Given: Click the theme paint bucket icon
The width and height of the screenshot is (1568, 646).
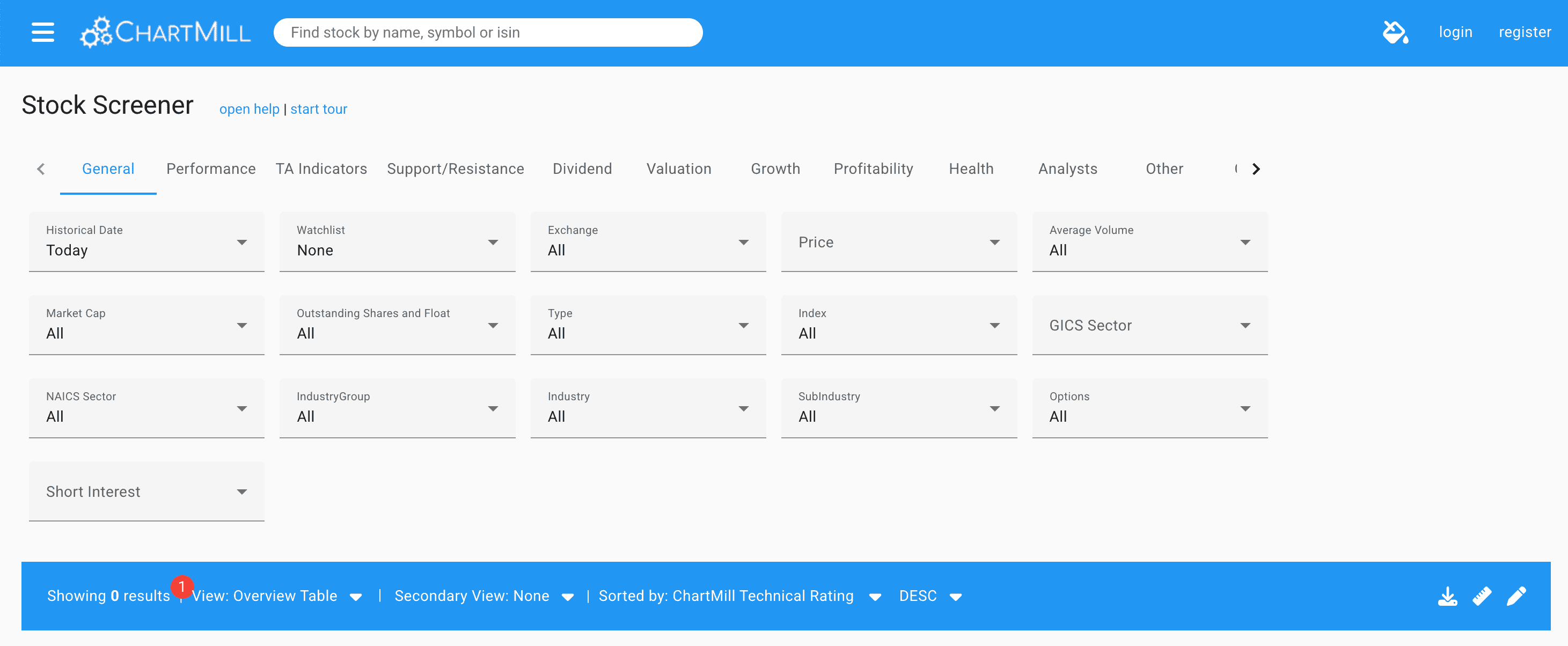Looking at the screenshot, I should pos(1395,32).
